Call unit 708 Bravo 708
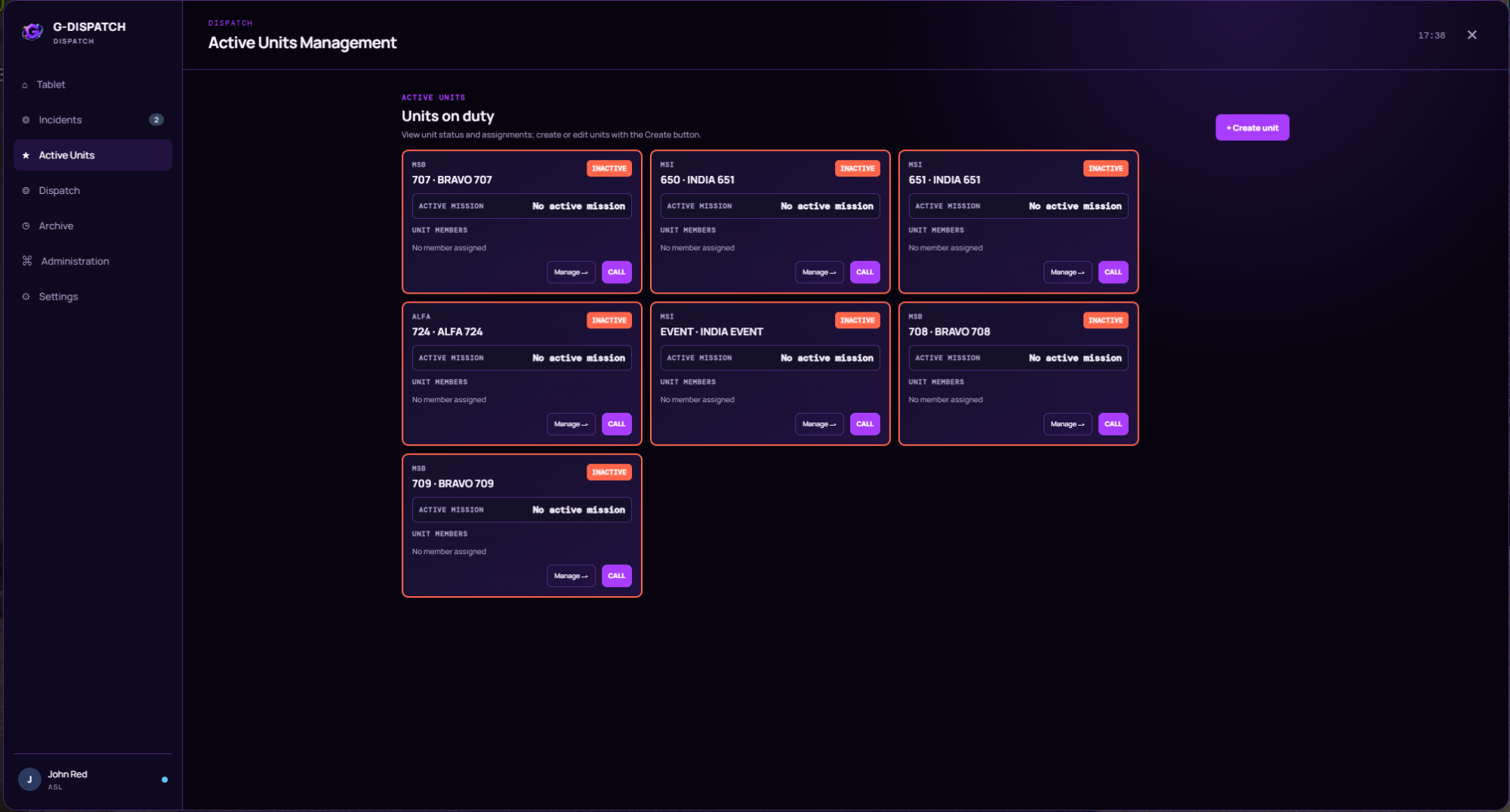The height and width of the screenshot is (812, 1510). click(x=1113, y=424)
